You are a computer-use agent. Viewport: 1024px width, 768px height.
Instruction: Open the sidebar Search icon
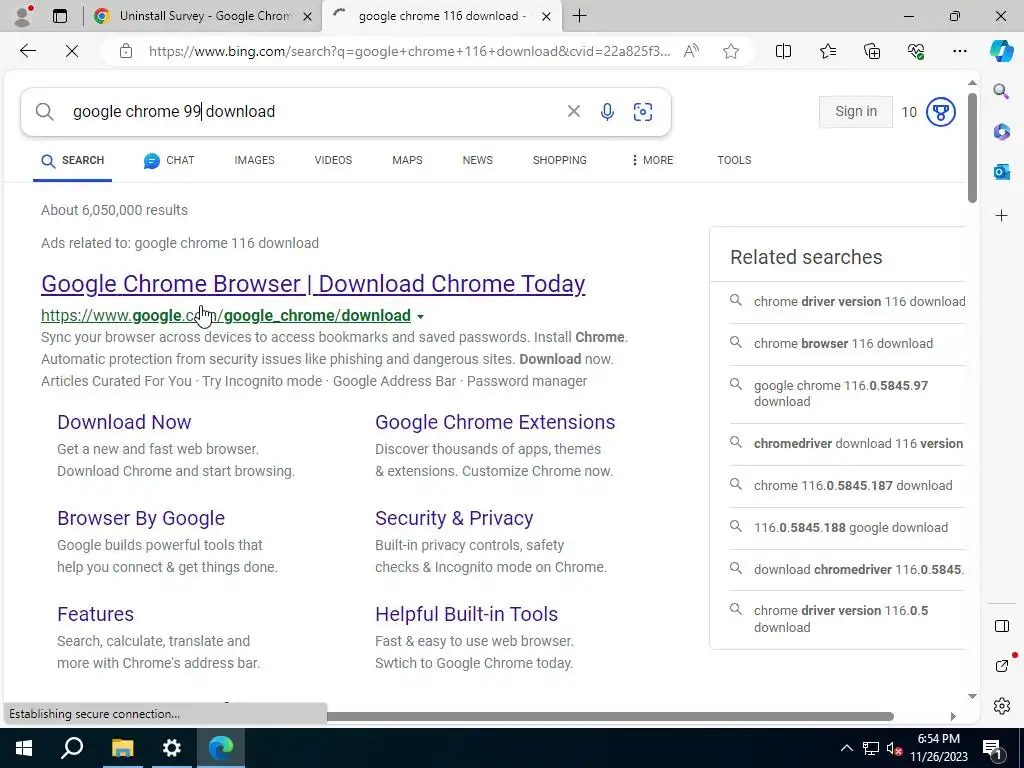point(1001,91)
